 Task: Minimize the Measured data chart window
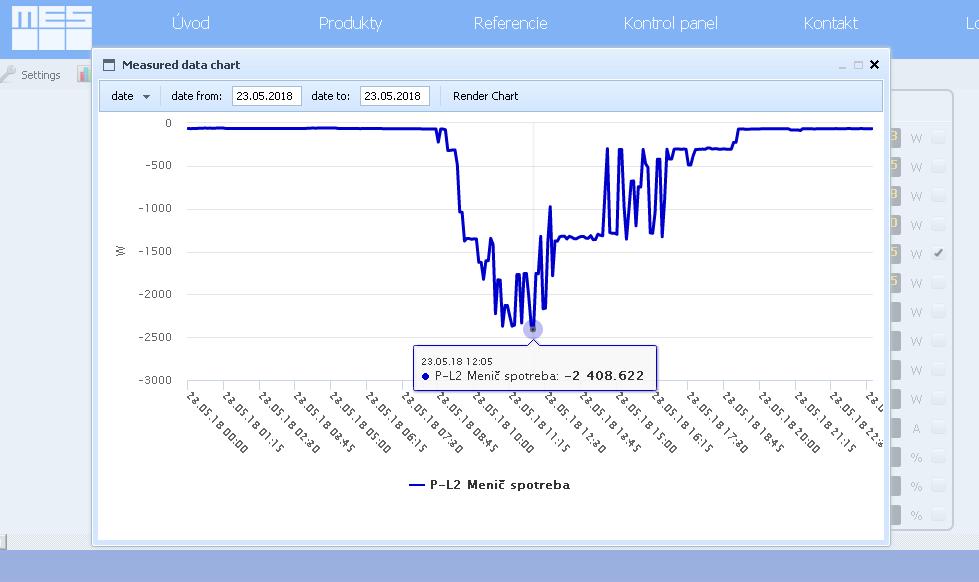pyautogui.click(x=842, y=65)
